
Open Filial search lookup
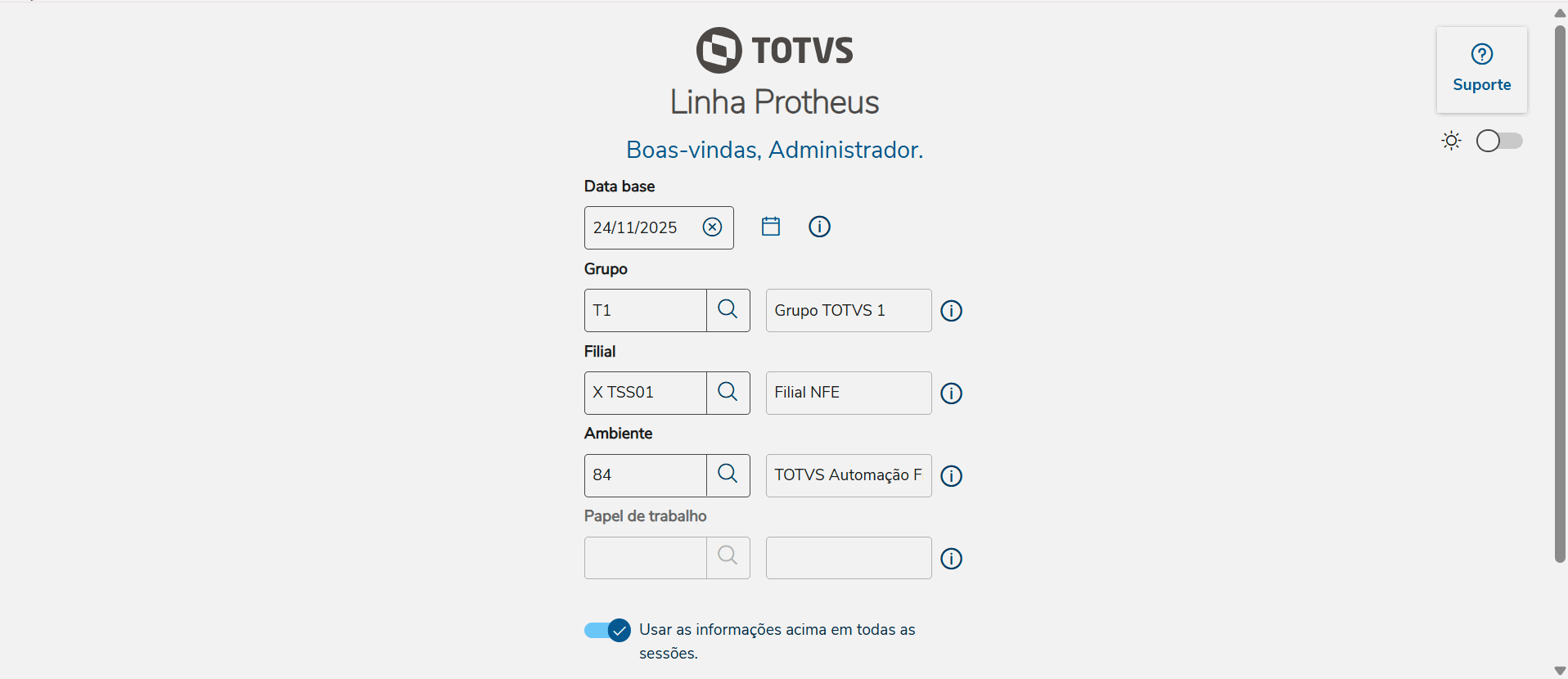click(728, 393)
